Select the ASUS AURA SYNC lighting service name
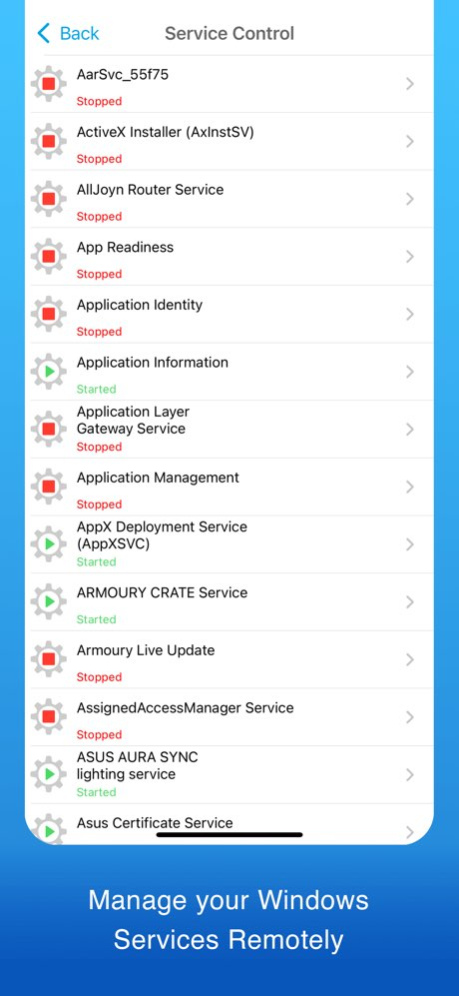The image size is (459, 996). 138,766
